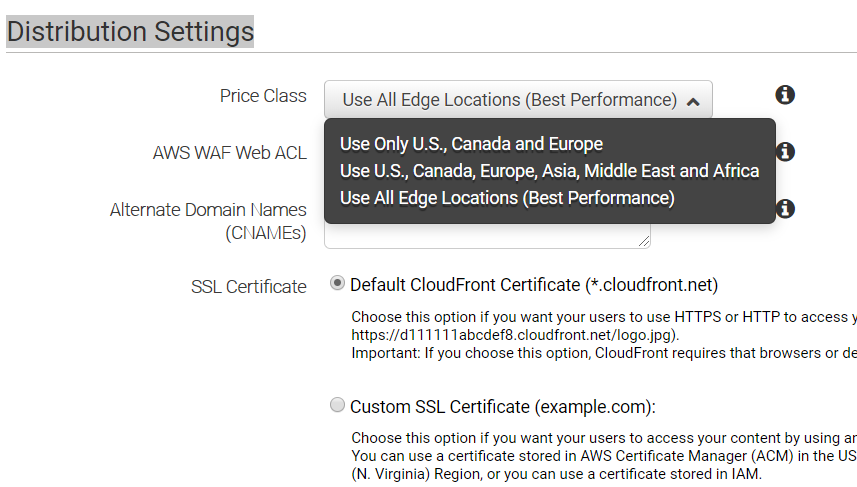857x487 pixels.
Task: Click the Alternate Domain Names (CNAMEs) label
Action: click(x=208, y=222)
